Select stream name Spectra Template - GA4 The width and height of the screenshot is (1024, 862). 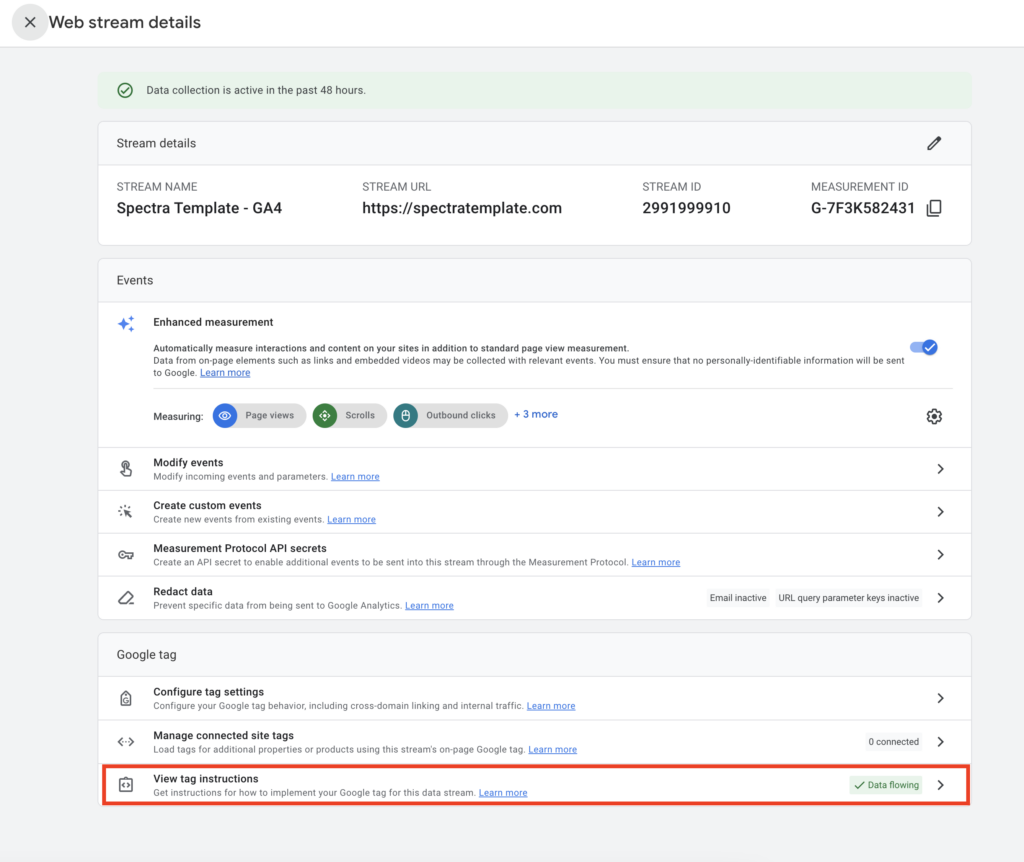point(199,208)
